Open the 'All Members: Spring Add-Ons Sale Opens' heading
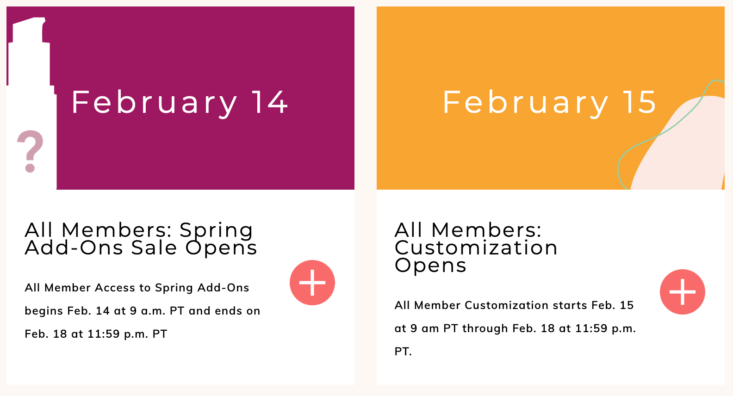 pyautogui.click(x=141, y=239)
